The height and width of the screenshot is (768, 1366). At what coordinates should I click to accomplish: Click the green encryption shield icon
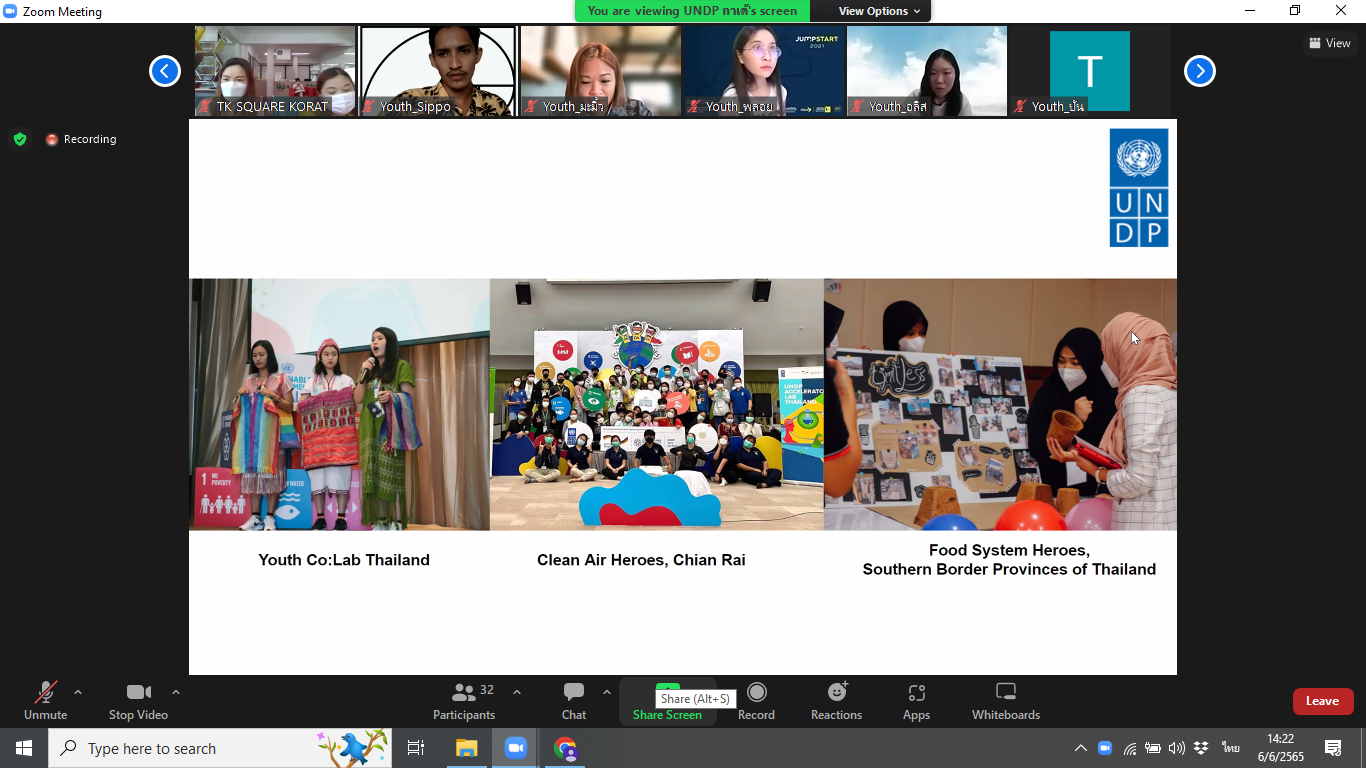(x=20, y=139)
